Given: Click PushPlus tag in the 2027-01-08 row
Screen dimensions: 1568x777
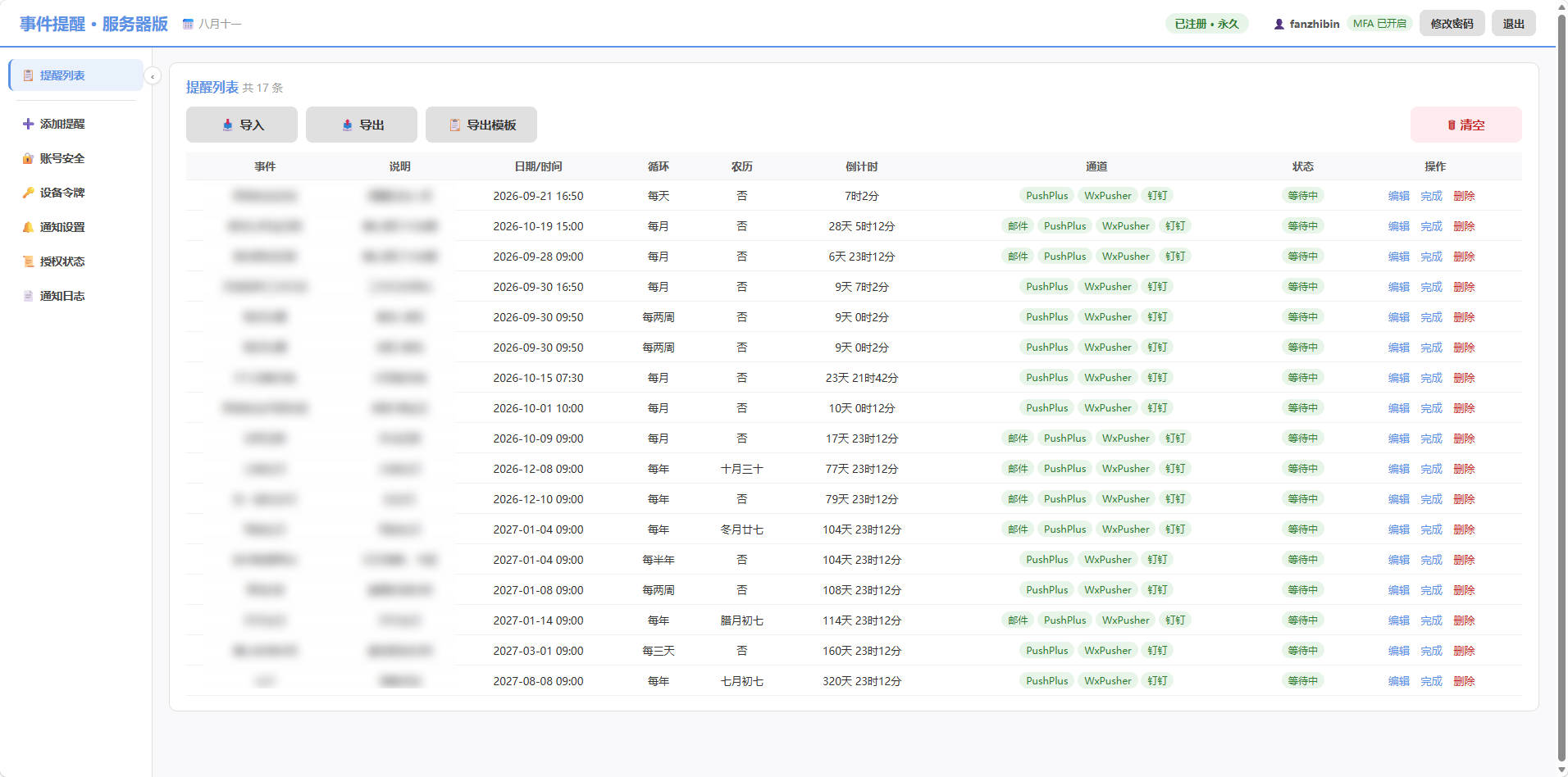Looking at the screenshot, I should [1047, 590].
